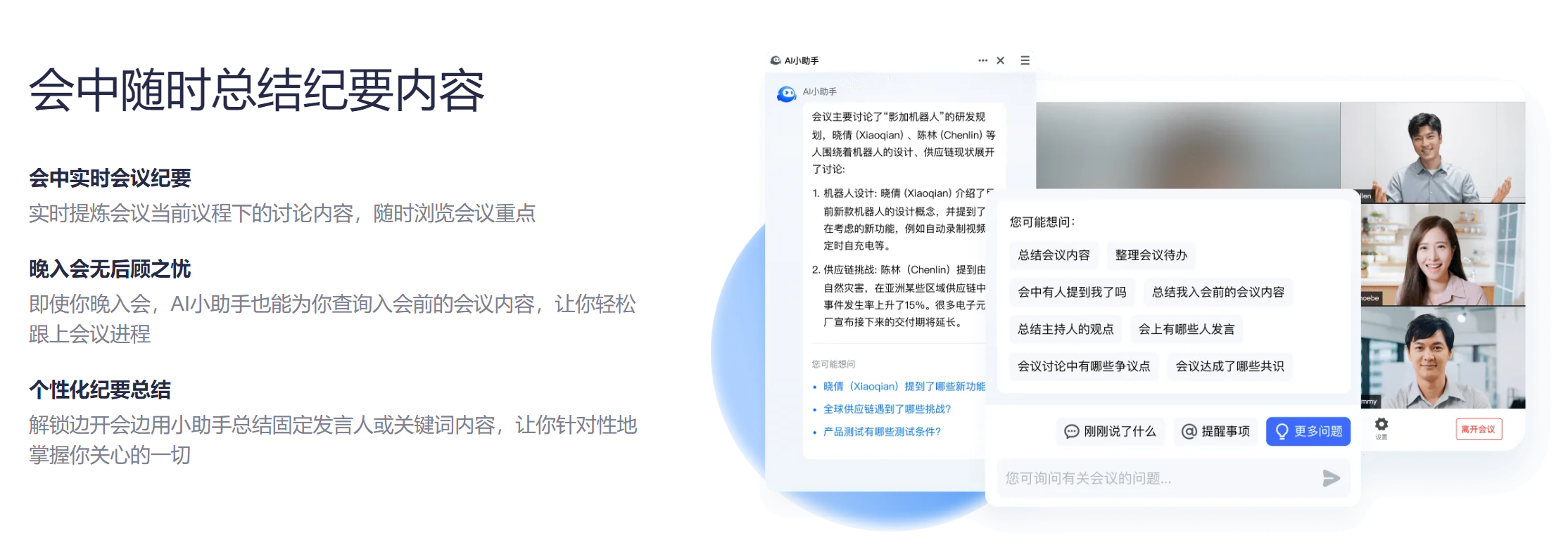Click summary item 2. 供应链挑战
The width and height of the screenshot is (1568, 559).
click(x=899, y=296)
